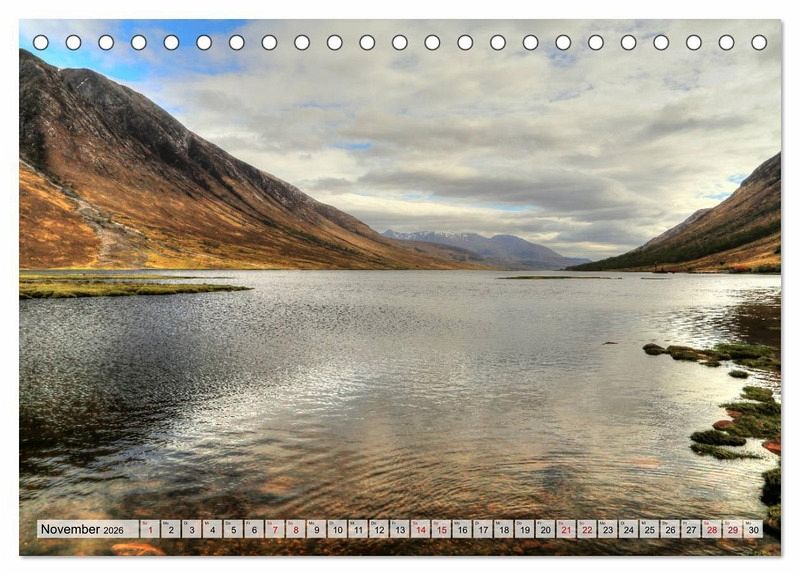Select red day 21 in the calendar strip
Screen dimensions: 800x575
(566, 529)
